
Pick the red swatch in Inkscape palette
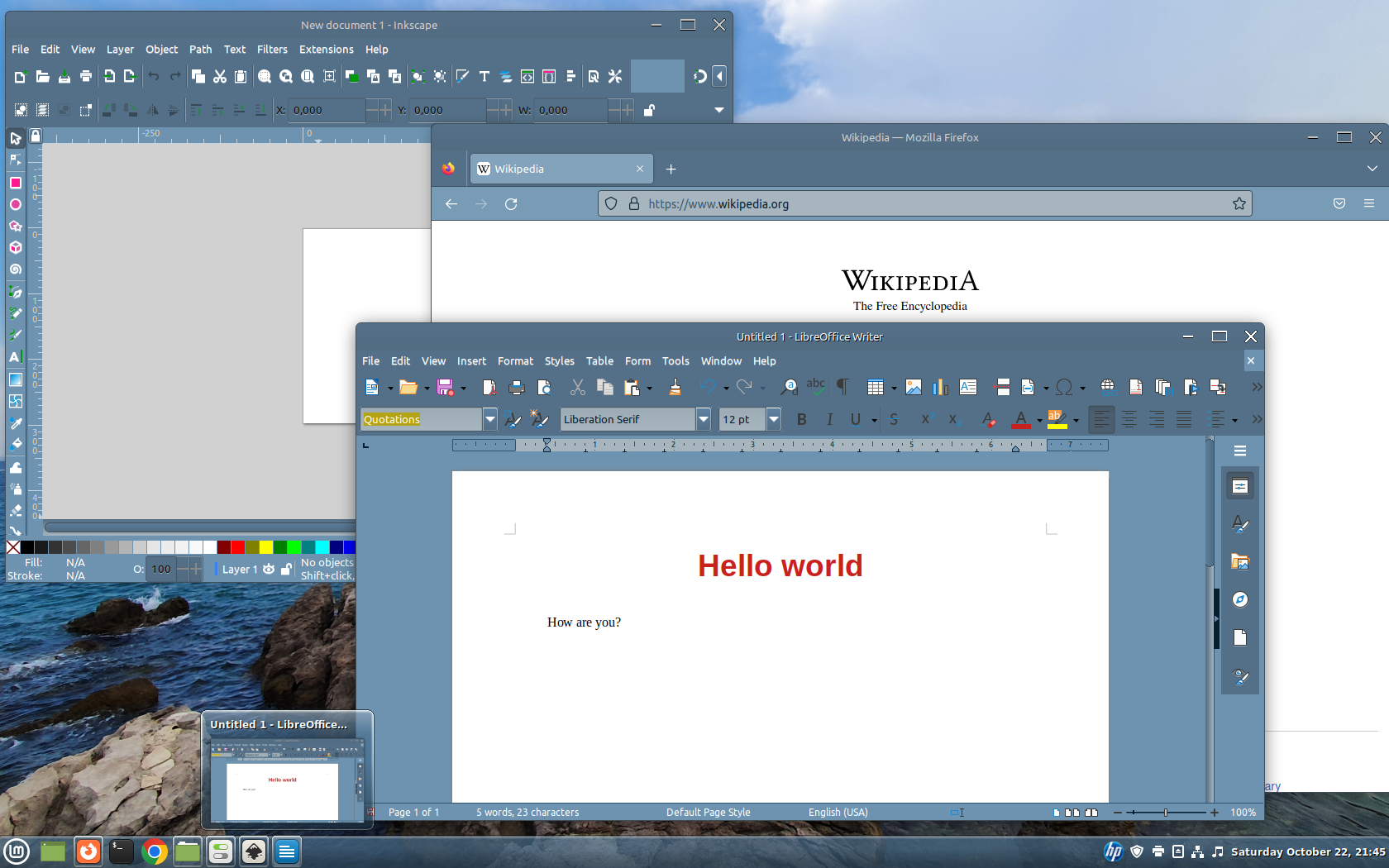point(237,547)
